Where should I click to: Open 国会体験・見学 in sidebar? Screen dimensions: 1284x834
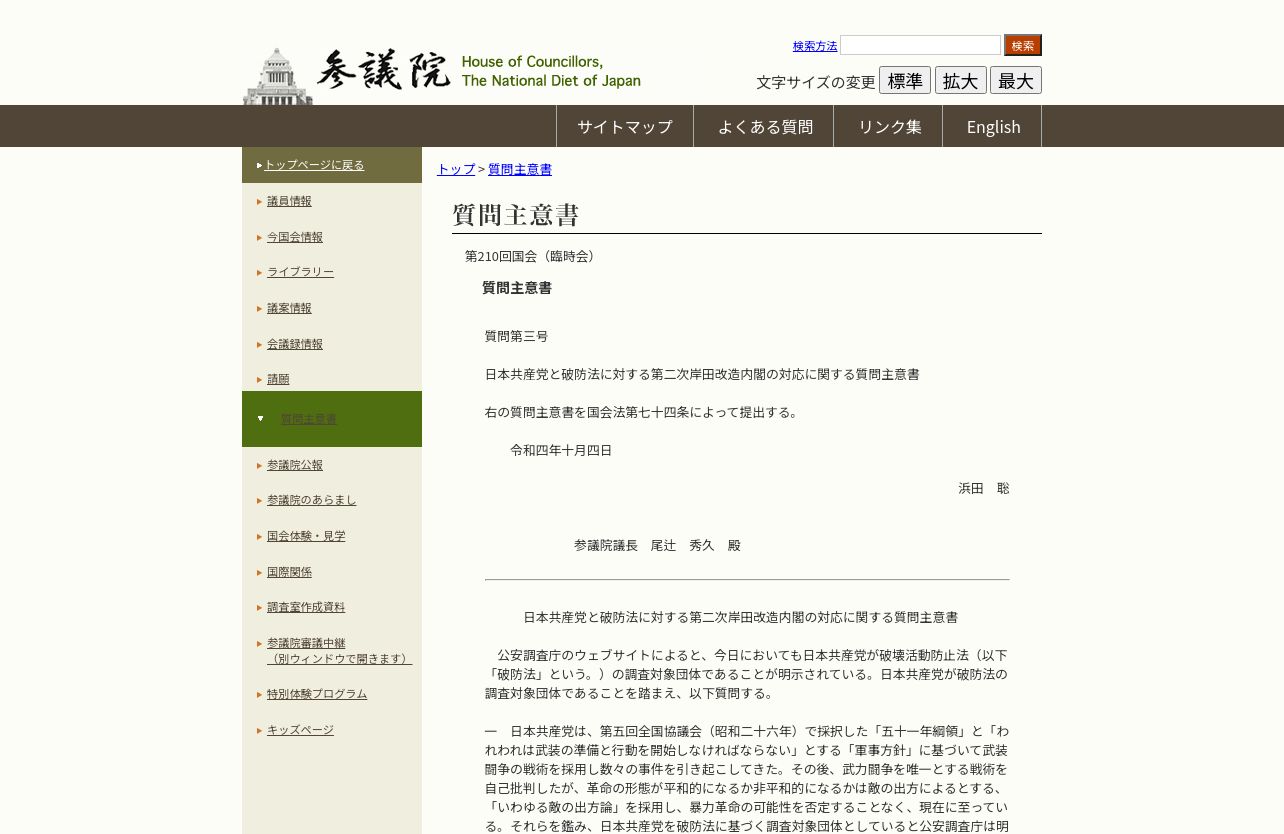tap(306, 536)
